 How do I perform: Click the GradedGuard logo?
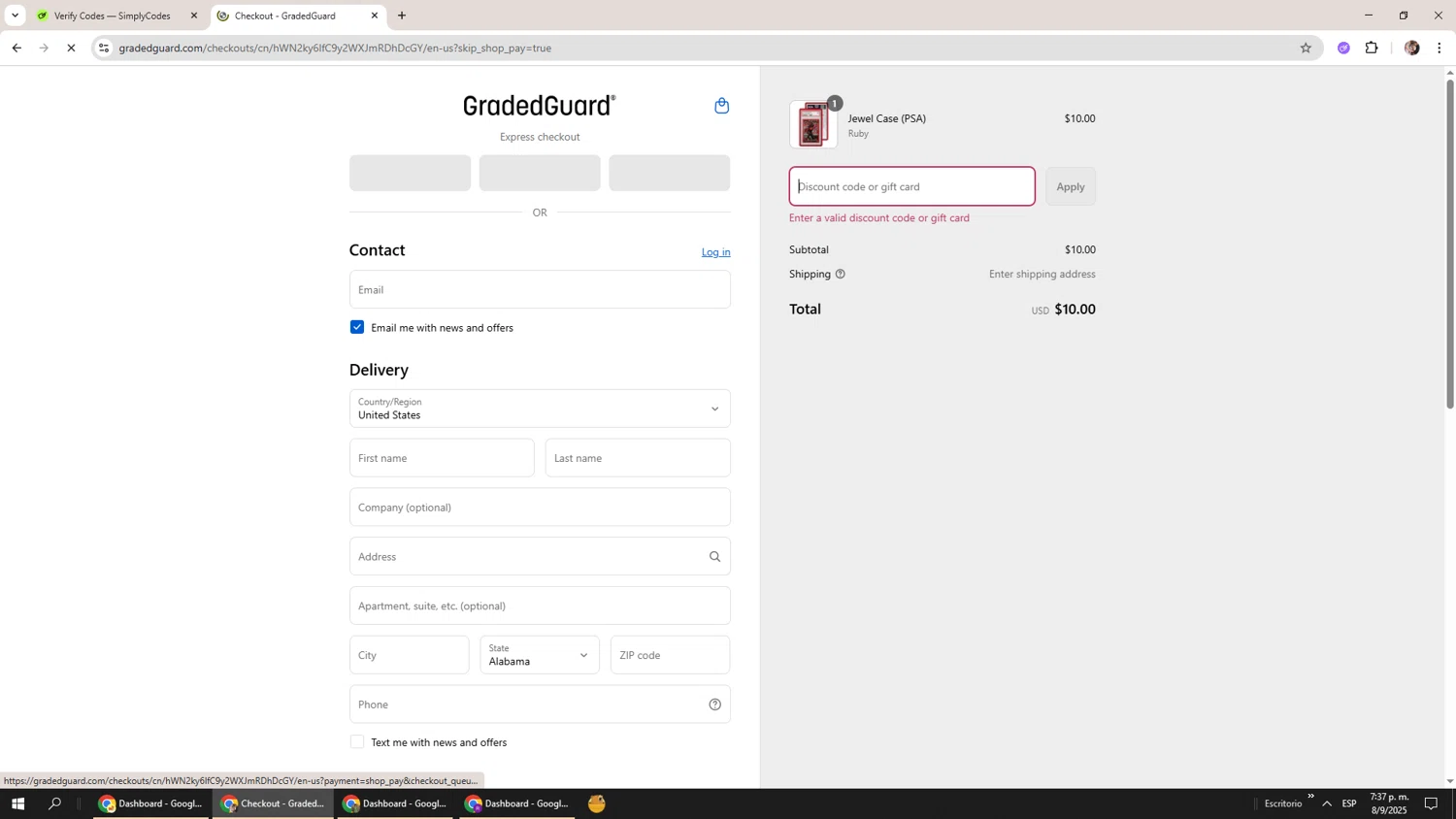pos(540,105)
